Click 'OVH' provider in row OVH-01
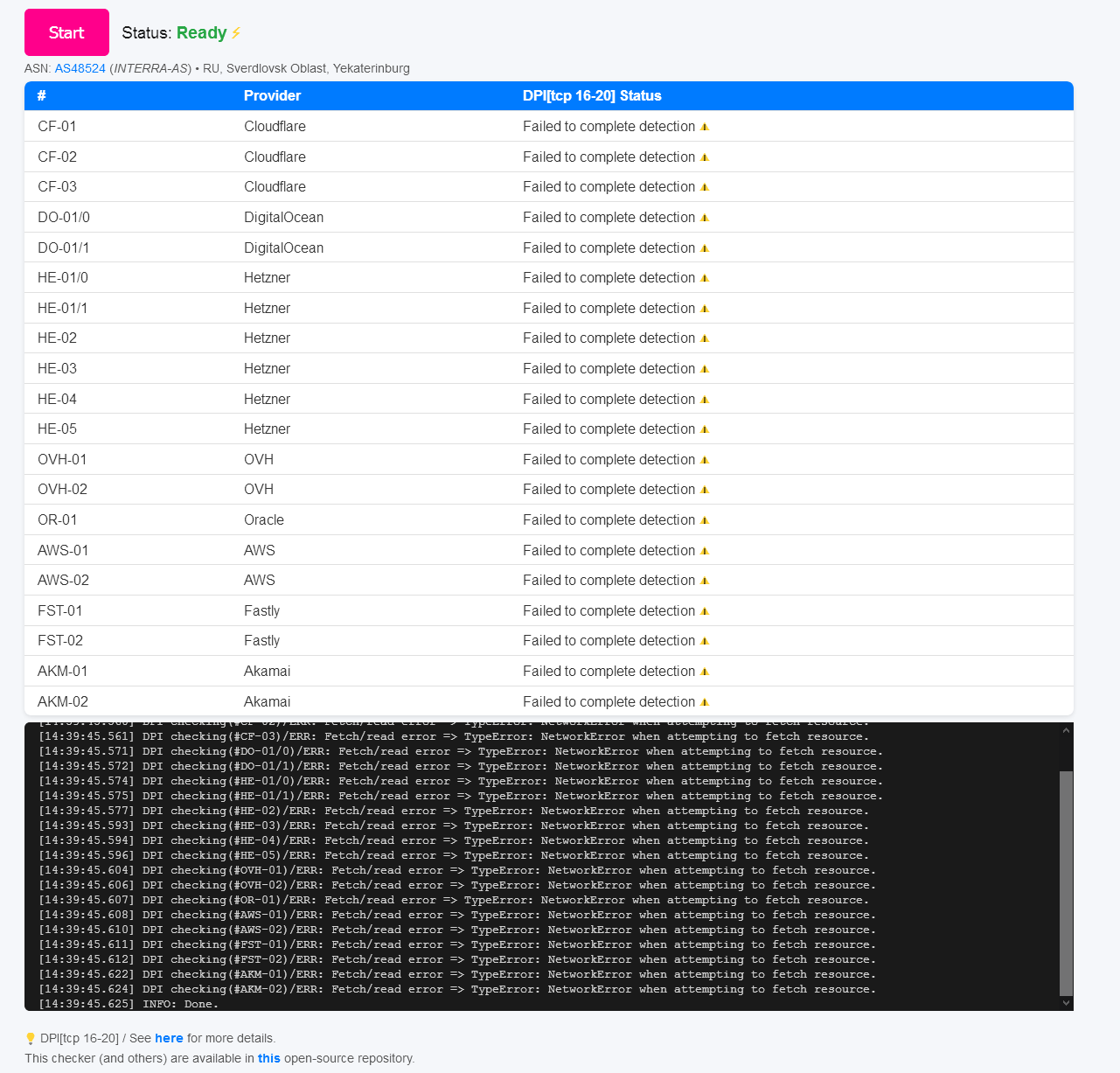Image resolution: width=1120 pixels, height=1073 pixels. pos(259,460)
